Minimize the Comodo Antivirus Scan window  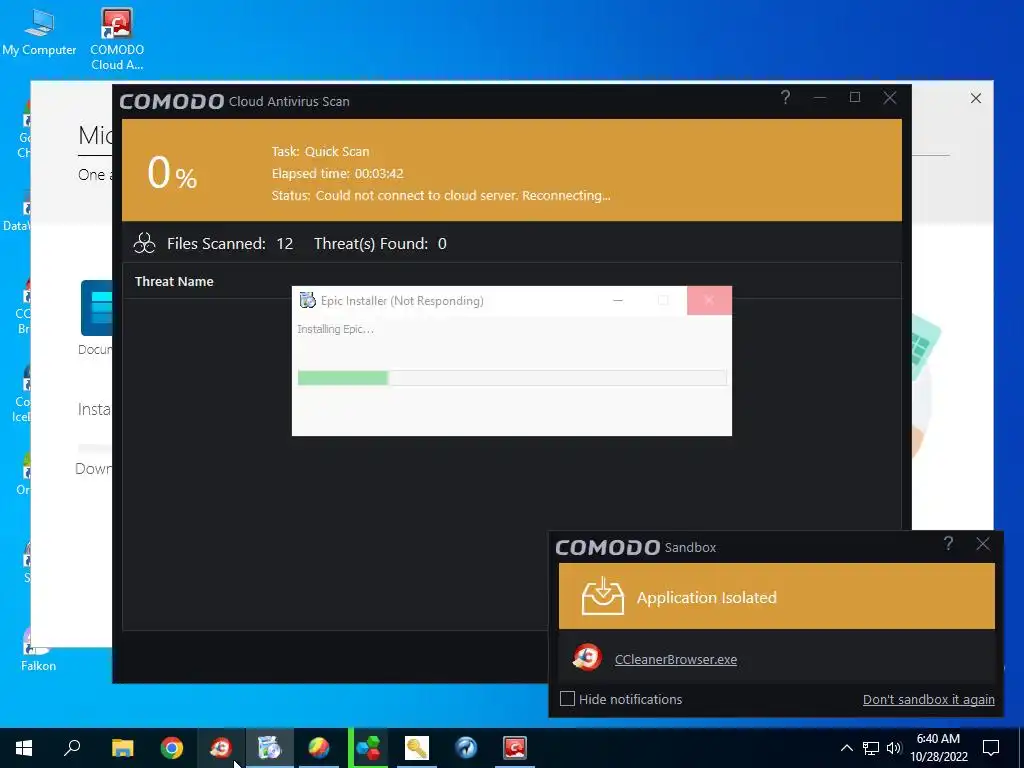pyautogui.click(x=820, y=98)
